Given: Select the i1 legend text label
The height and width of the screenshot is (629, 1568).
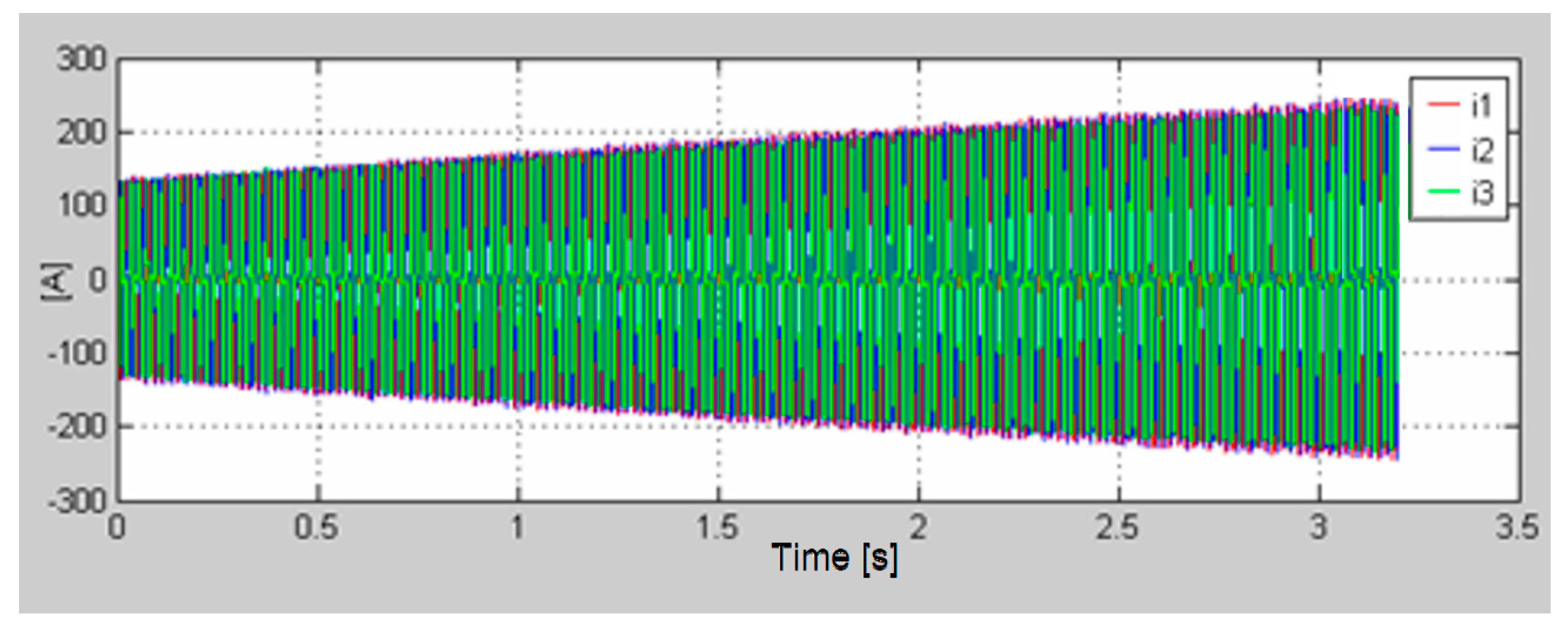Looking at the screenshot, I should (x=1482, y=106).
